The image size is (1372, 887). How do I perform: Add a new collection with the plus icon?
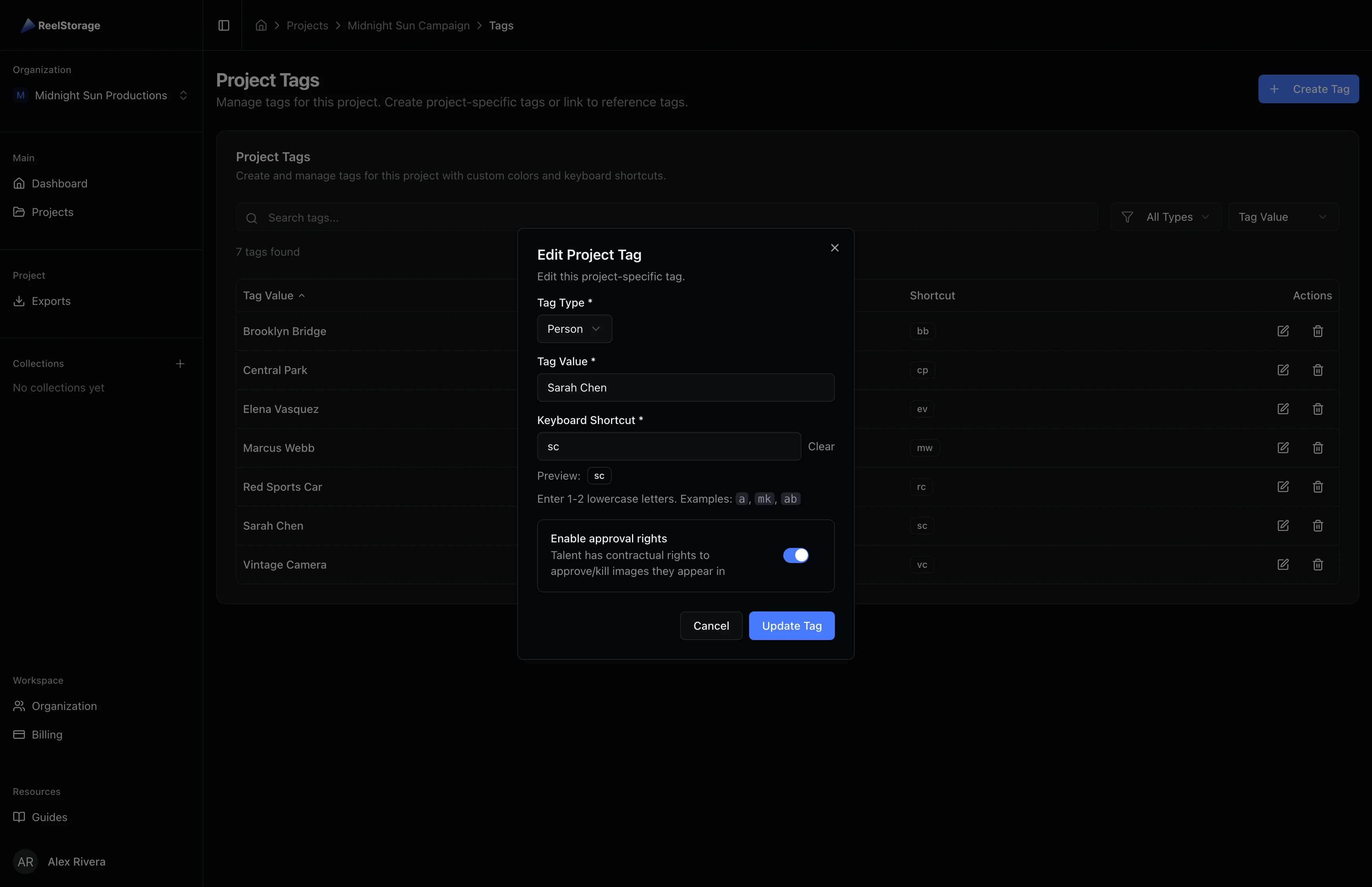point(180,363)
